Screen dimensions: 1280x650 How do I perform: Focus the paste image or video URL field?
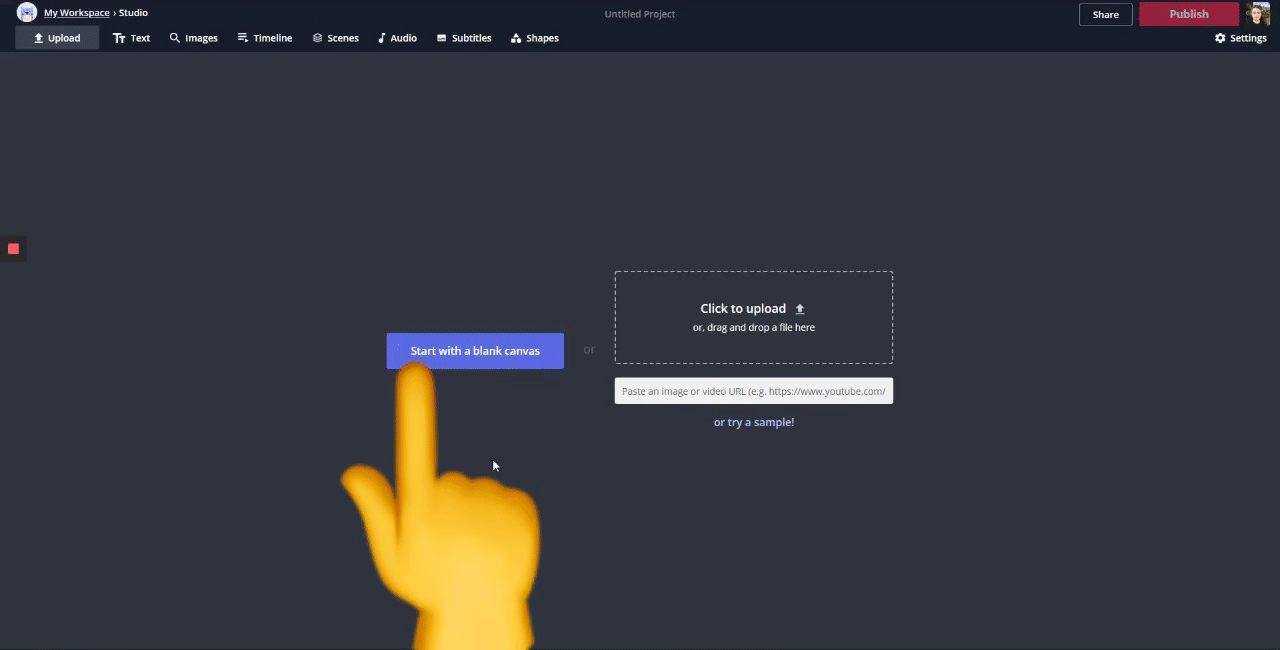(x=754, y=391)
